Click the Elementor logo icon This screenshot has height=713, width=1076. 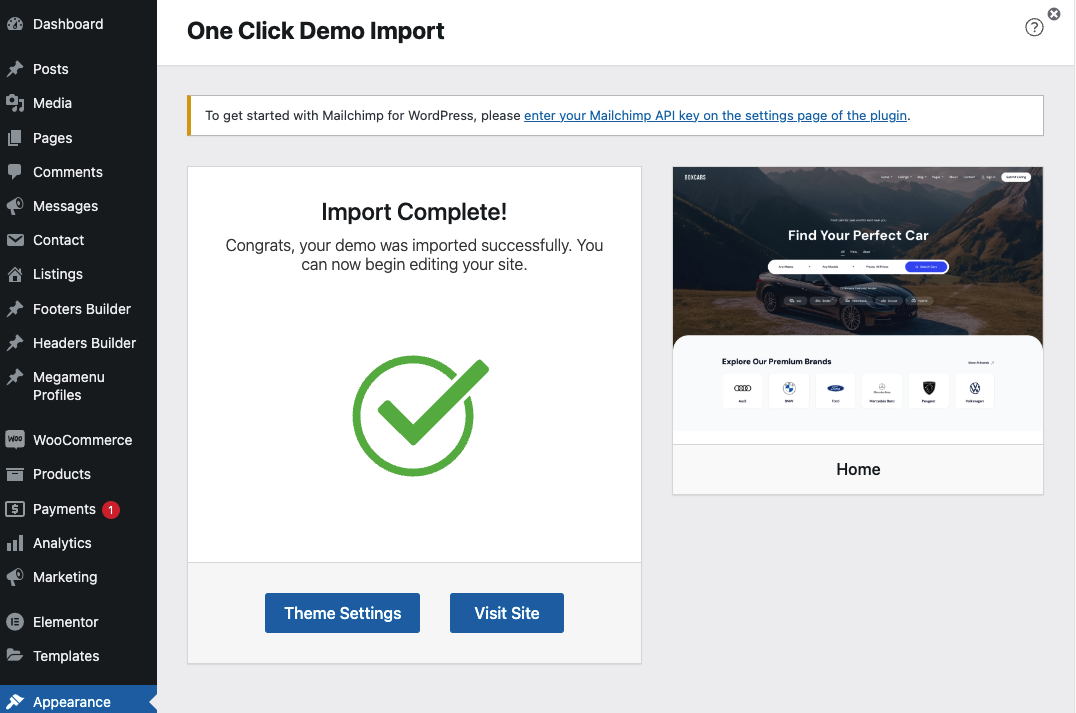coord(15,622)
